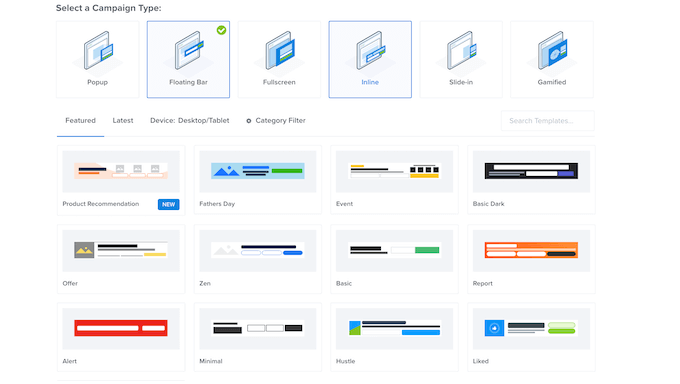Pick the Gamified campaign type icon
This screenshot has height=384, width=680.
(552, 51)
